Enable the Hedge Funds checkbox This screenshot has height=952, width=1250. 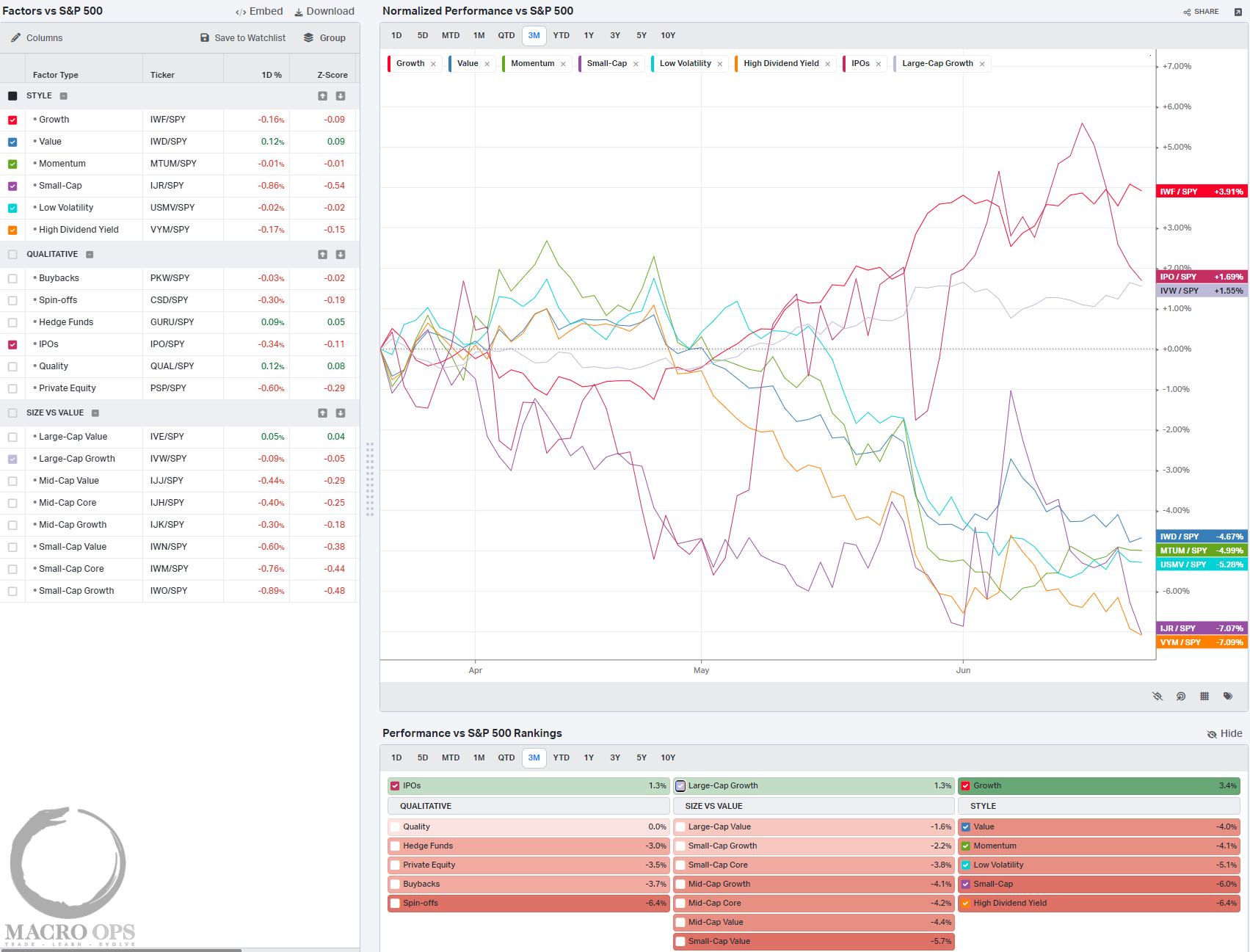(x=12, y=322)
